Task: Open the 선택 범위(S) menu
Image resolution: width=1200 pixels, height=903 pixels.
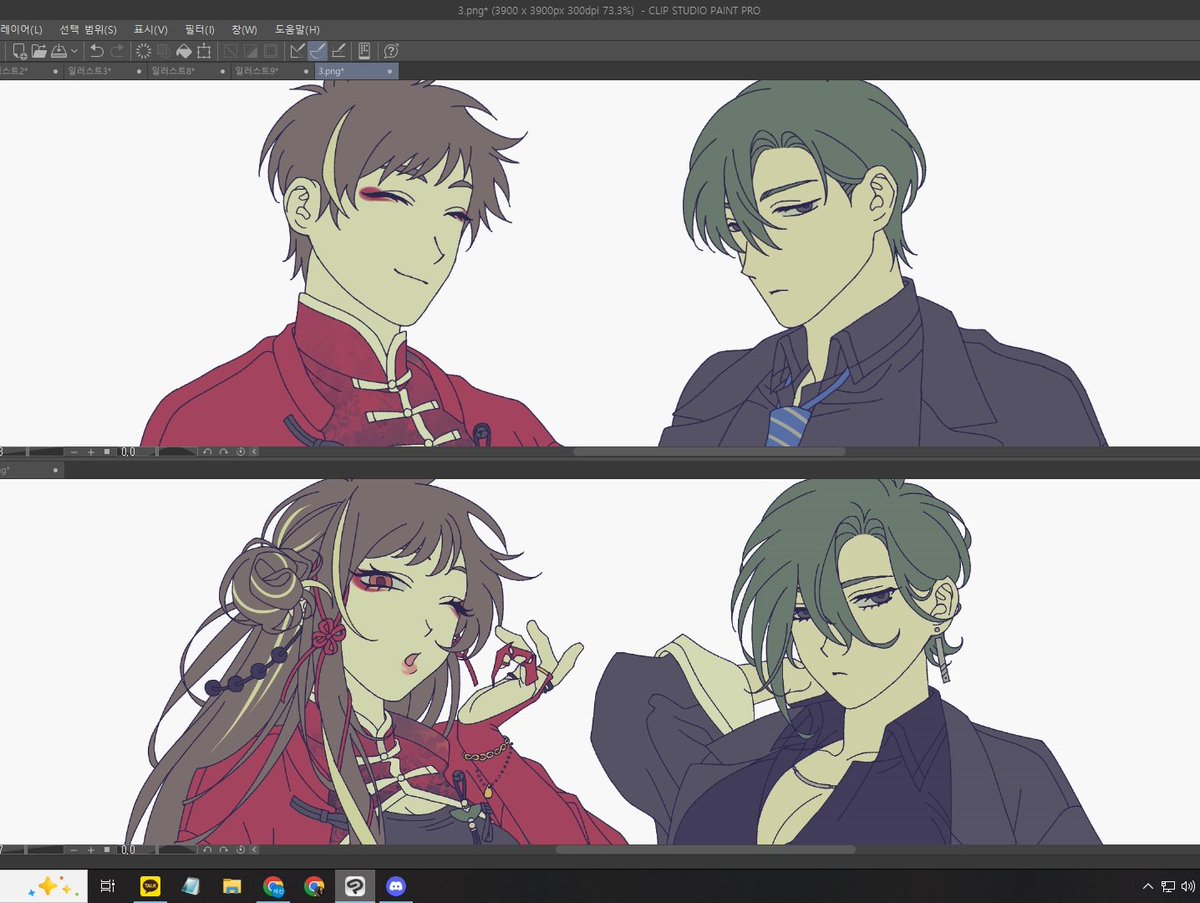Action: [x=88, y=29]
